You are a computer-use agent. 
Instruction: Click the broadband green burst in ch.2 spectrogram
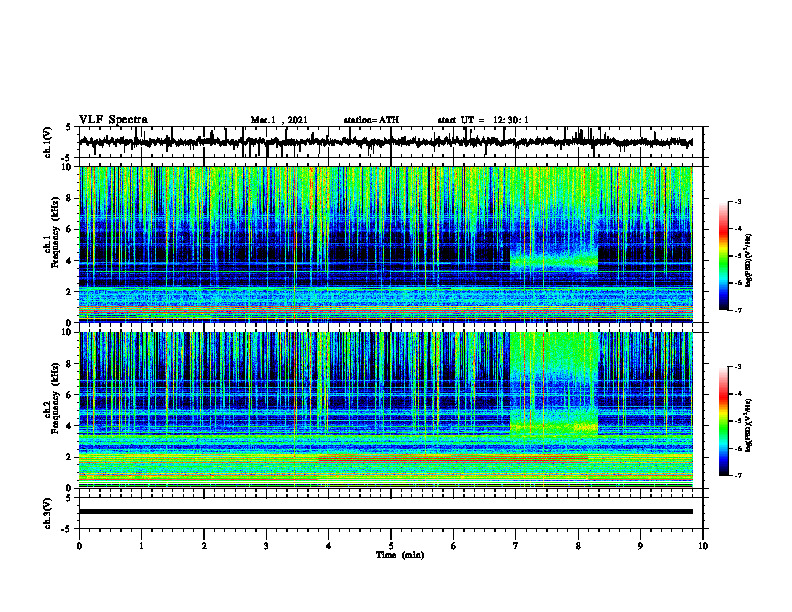pyautogui.click(x=554, y=384)
